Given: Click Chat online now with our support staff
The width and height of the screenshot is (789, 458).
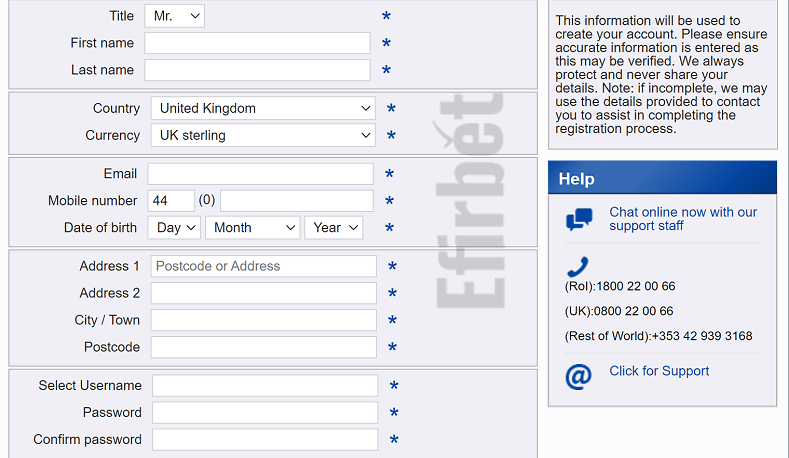Looking at the screenshot, I should click(683, 219).
